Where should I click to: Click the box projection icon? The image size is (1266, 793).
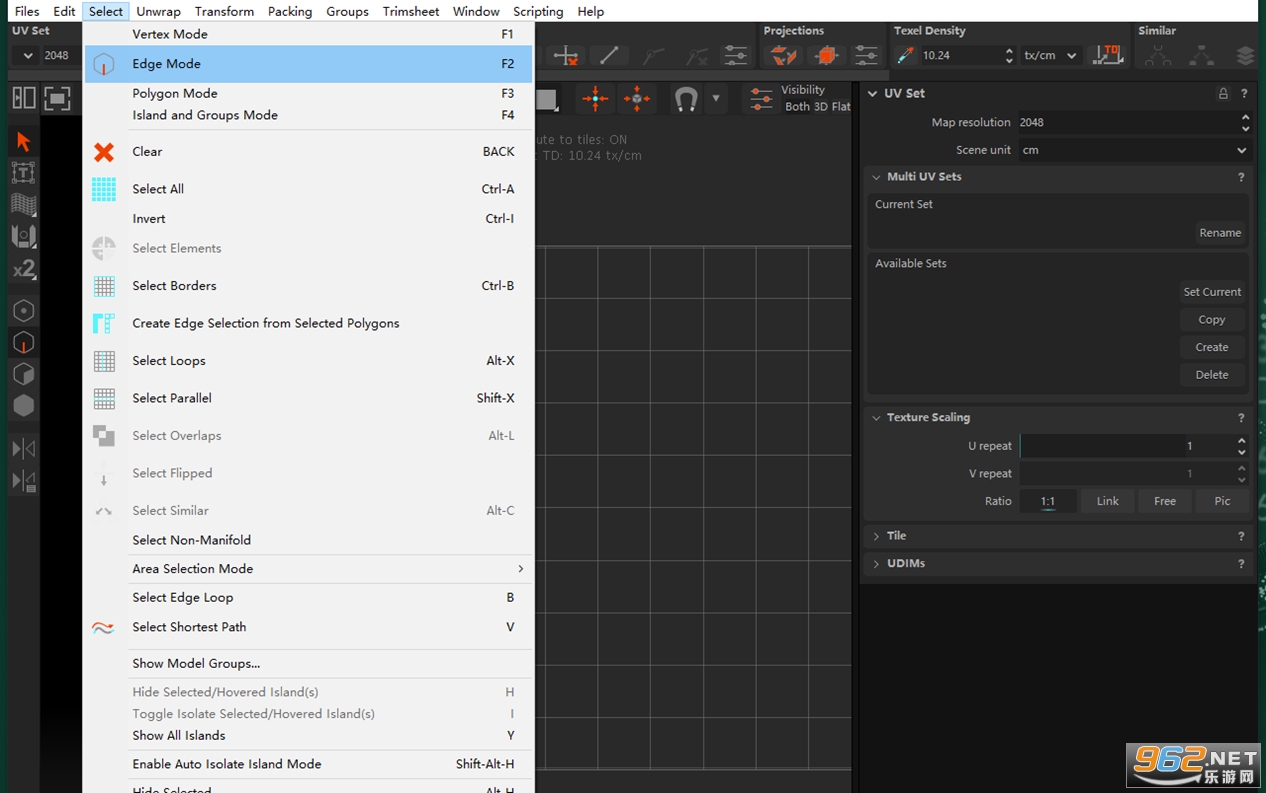pyautogui.click(x=827, y=56)
